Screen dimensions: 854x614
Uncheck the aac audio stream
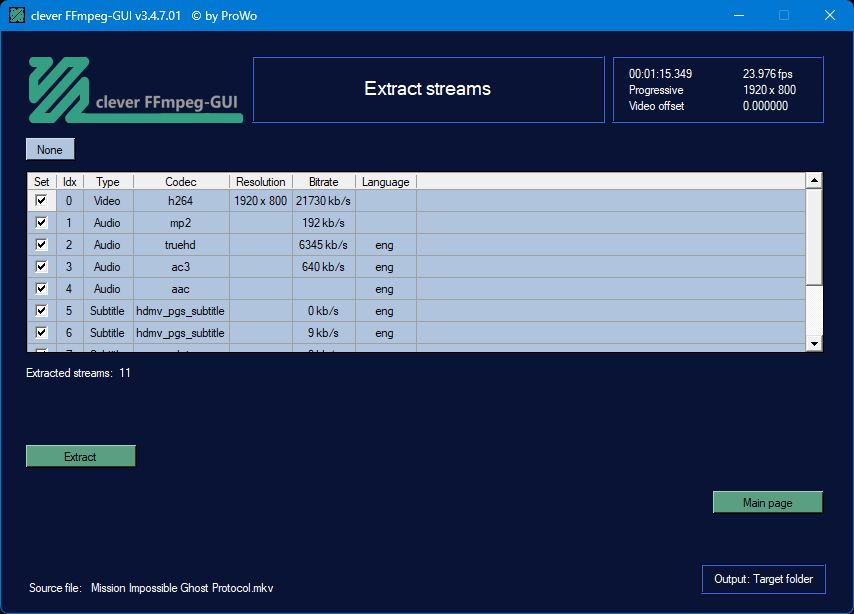point(41,288)
